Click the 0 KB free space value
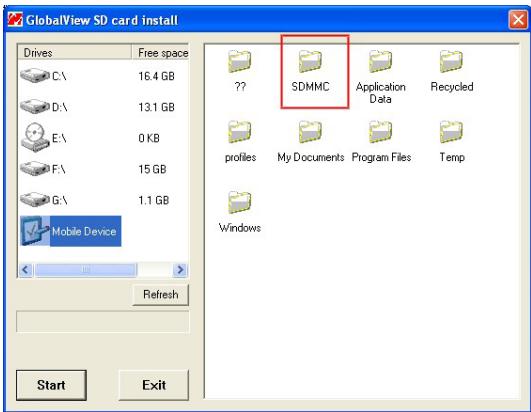Screen dimensions: 531x412 click(149, 138)
